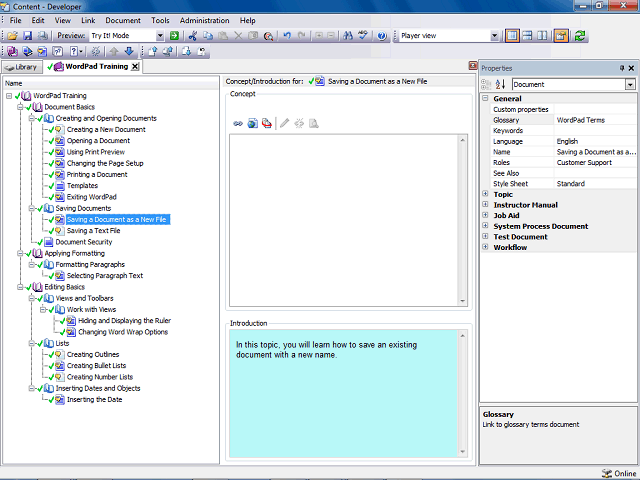Switch to the Library tab
Screen dimensions: 640x480
click(22, 67)
